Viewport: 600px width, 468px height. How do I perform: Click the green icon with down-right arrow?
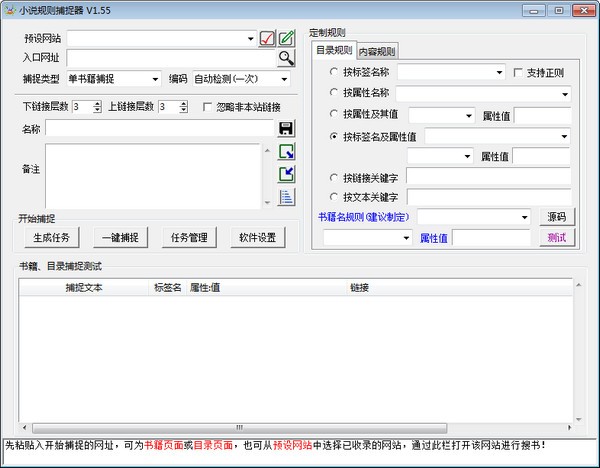point(286,152)
